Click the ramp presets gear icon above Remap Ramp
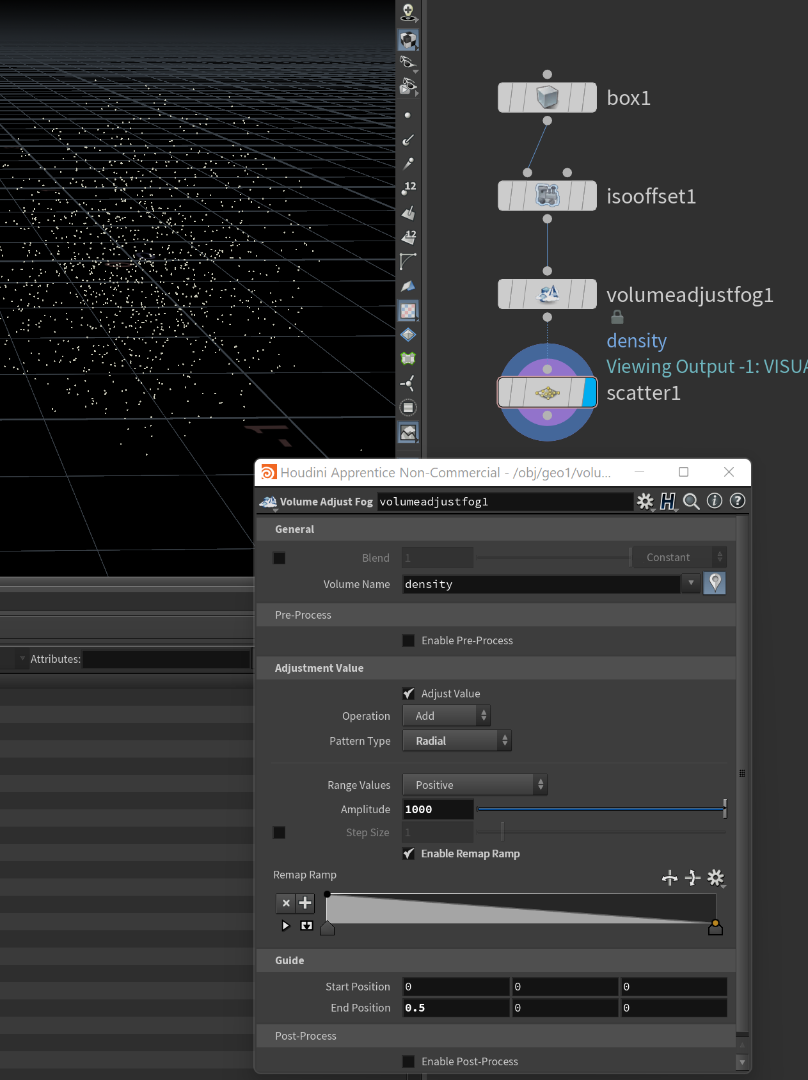The image size is (808, 1080). point(716,877)
